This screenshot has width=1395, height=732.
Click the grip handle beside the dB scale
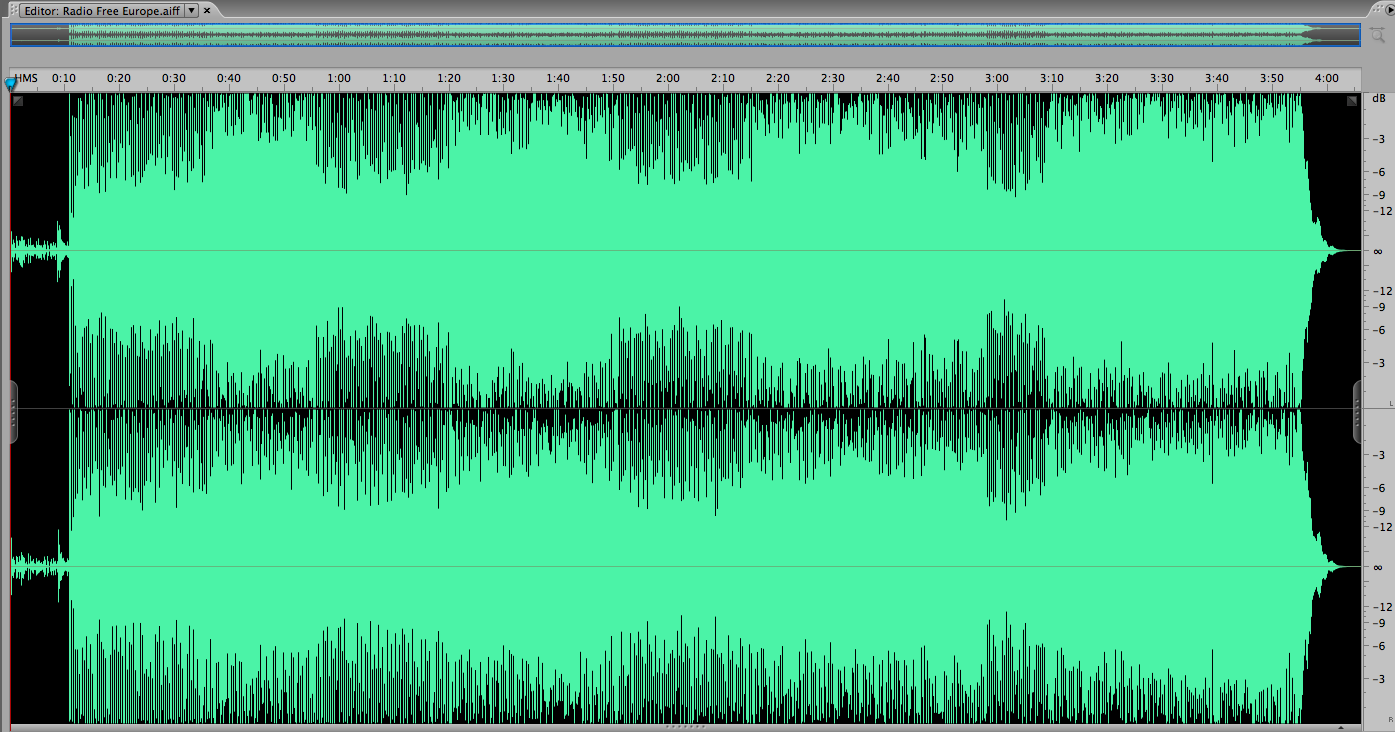pos(1357,411)
